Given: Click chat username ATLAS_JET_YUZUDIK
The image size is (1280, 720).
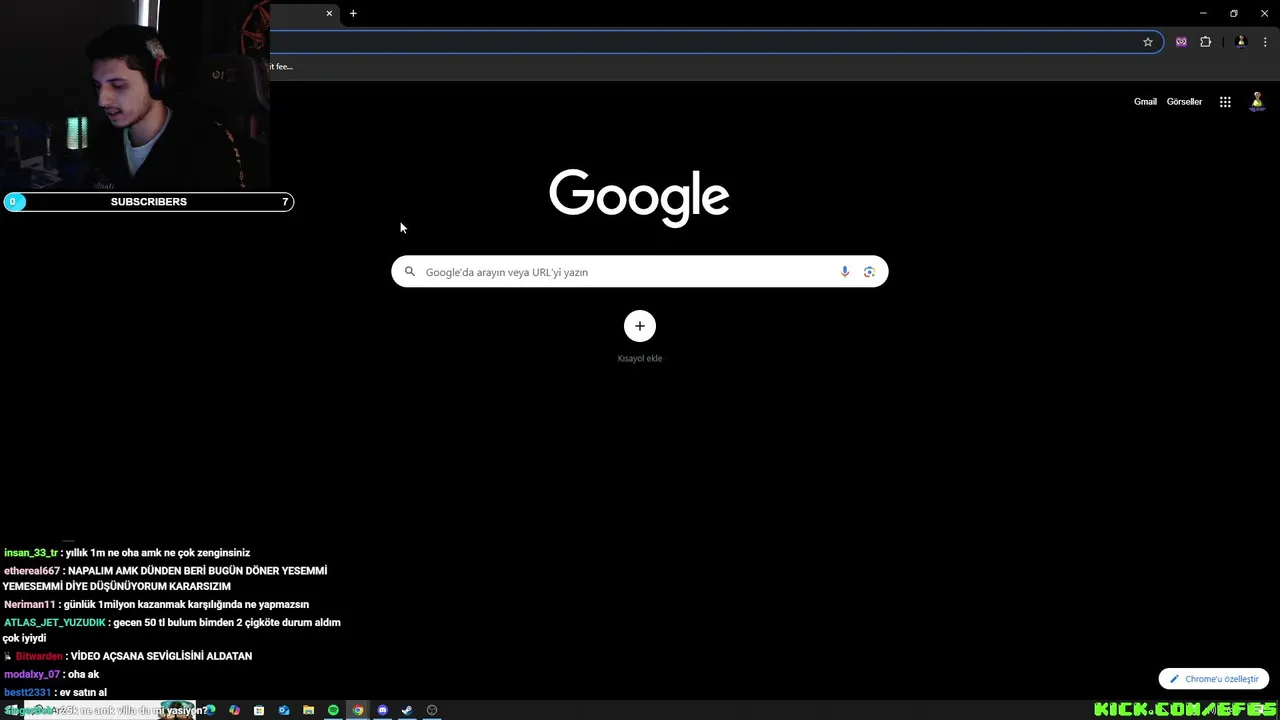Looking at the screenshot, I should click(55, 623).
